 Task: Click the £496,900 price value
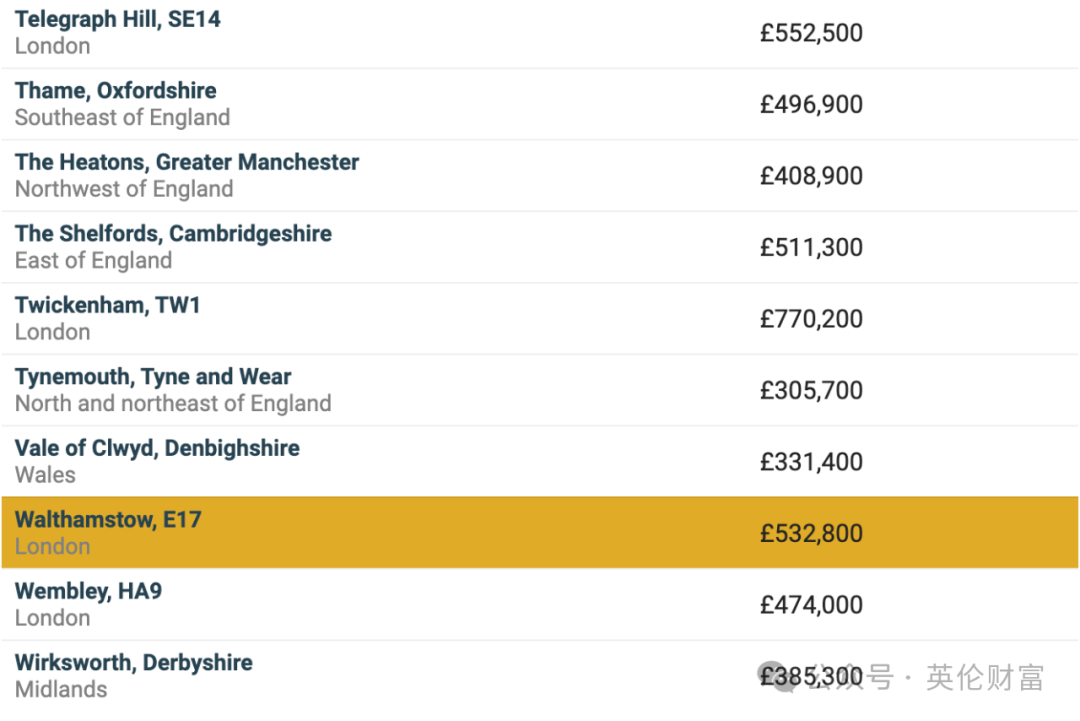point(811,105)
